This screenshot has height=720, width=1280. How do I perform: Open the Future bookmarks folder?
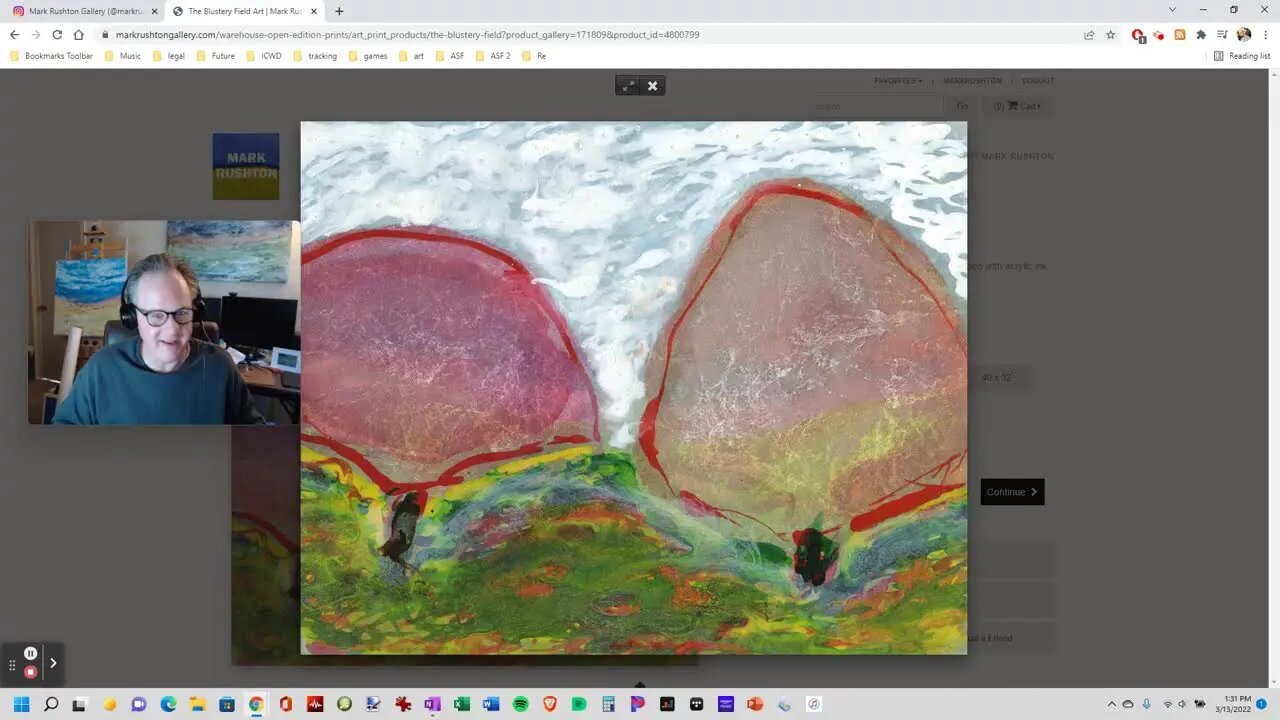[x=216, y=56]
